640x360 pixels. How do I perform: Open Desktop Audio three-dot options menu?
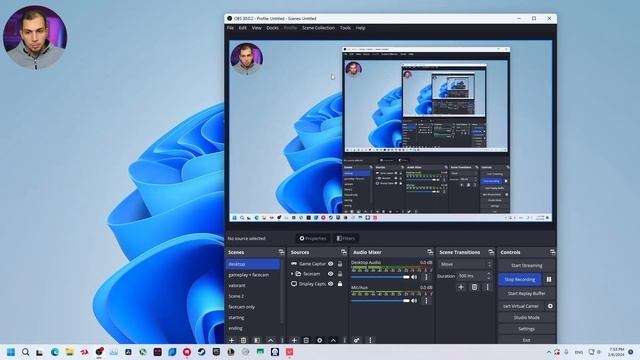pos(426,277)
